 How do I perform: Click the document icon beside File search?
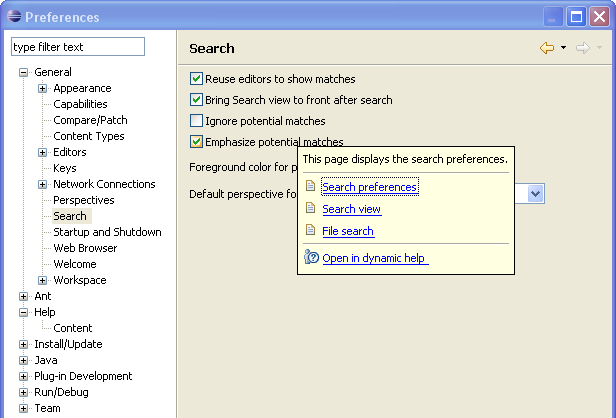pos(310,229)
